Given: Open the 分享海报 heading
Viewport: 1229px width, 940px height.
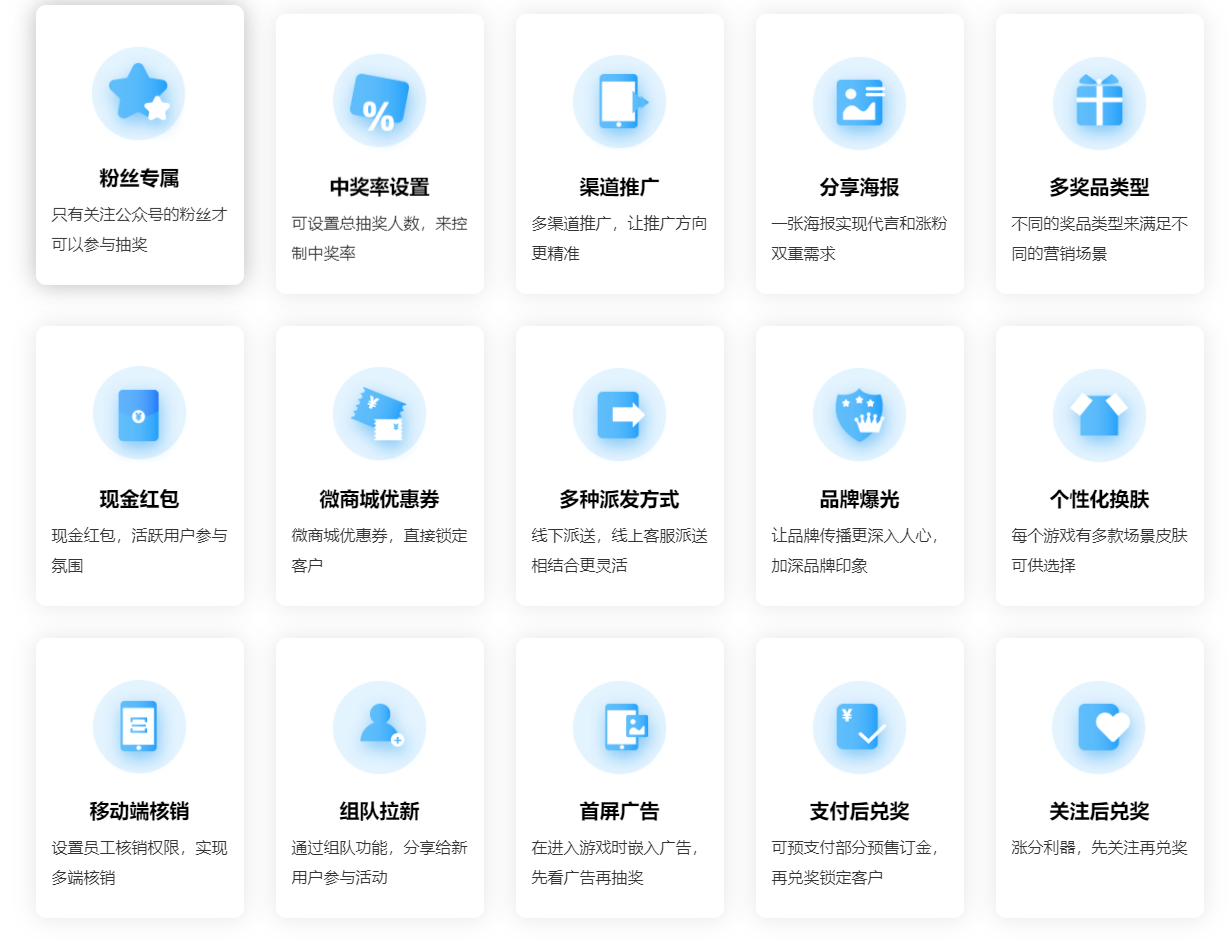Looking at the screenshot, I should (859, 187).
